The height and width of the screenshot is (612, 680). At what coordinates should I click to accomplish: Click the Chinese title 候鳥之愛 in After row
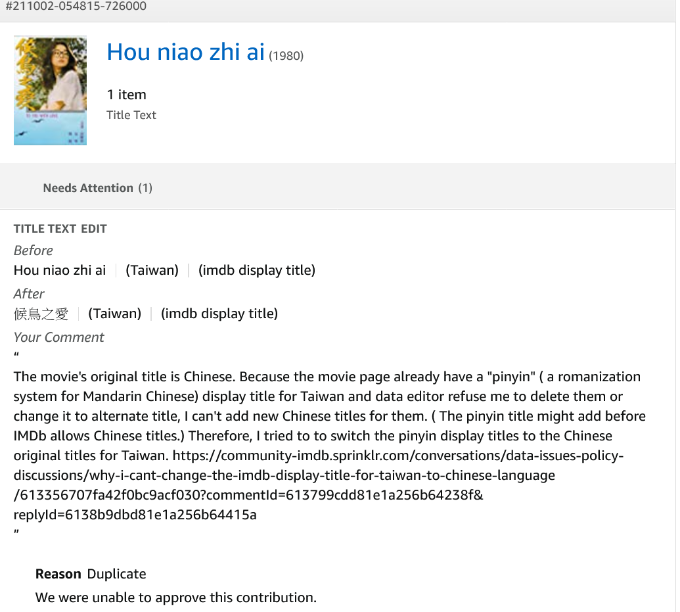[x=41, y=314]
